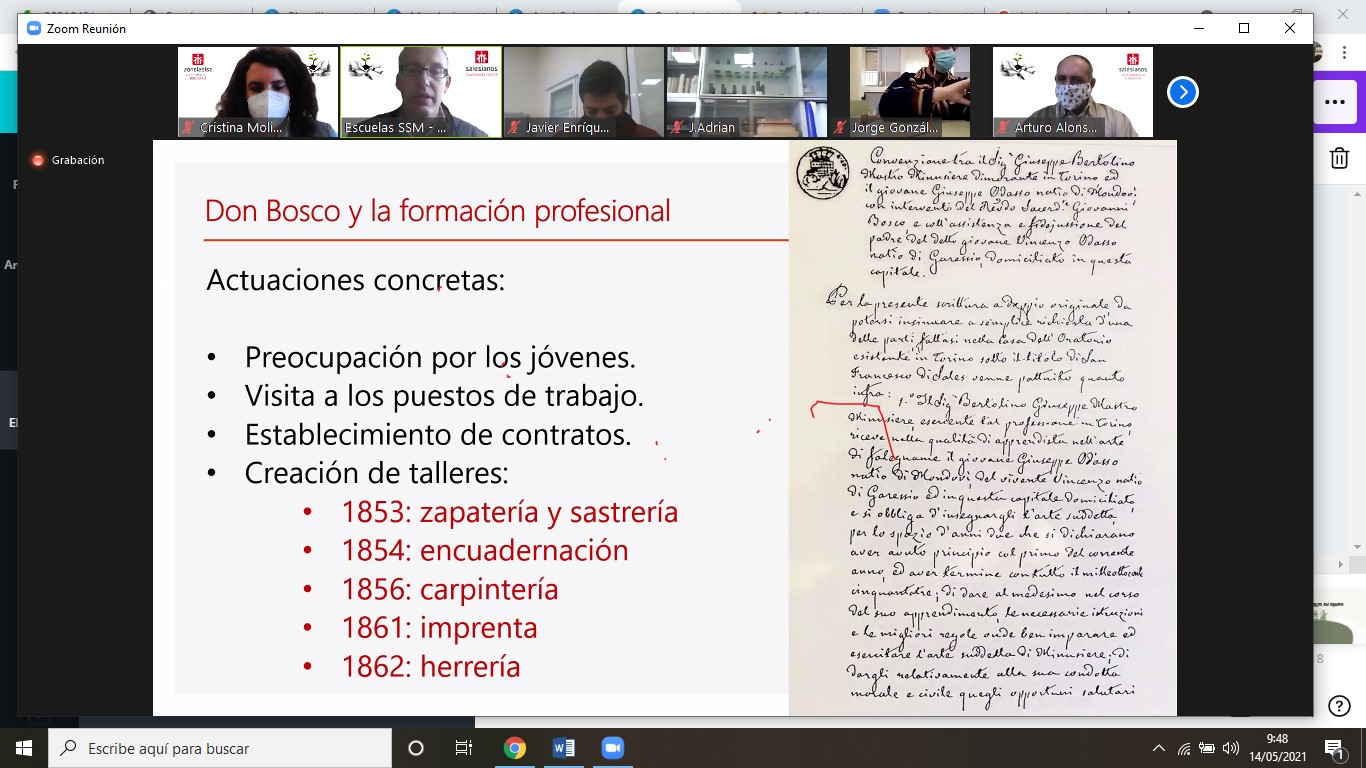The image size is (1366, 768).
Task: Show next participants with blue arrow
Action: coord(1182,92)
